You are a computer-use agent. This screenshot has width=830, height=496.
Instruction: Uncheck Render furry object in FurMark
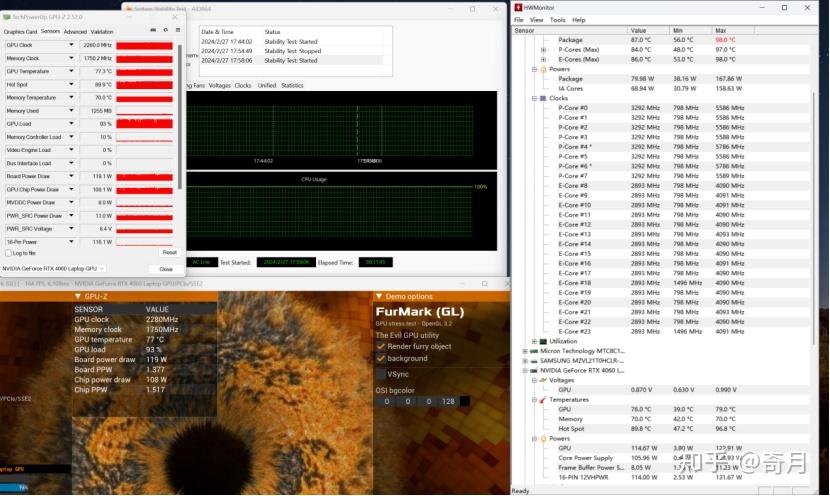tap(381, 346)
